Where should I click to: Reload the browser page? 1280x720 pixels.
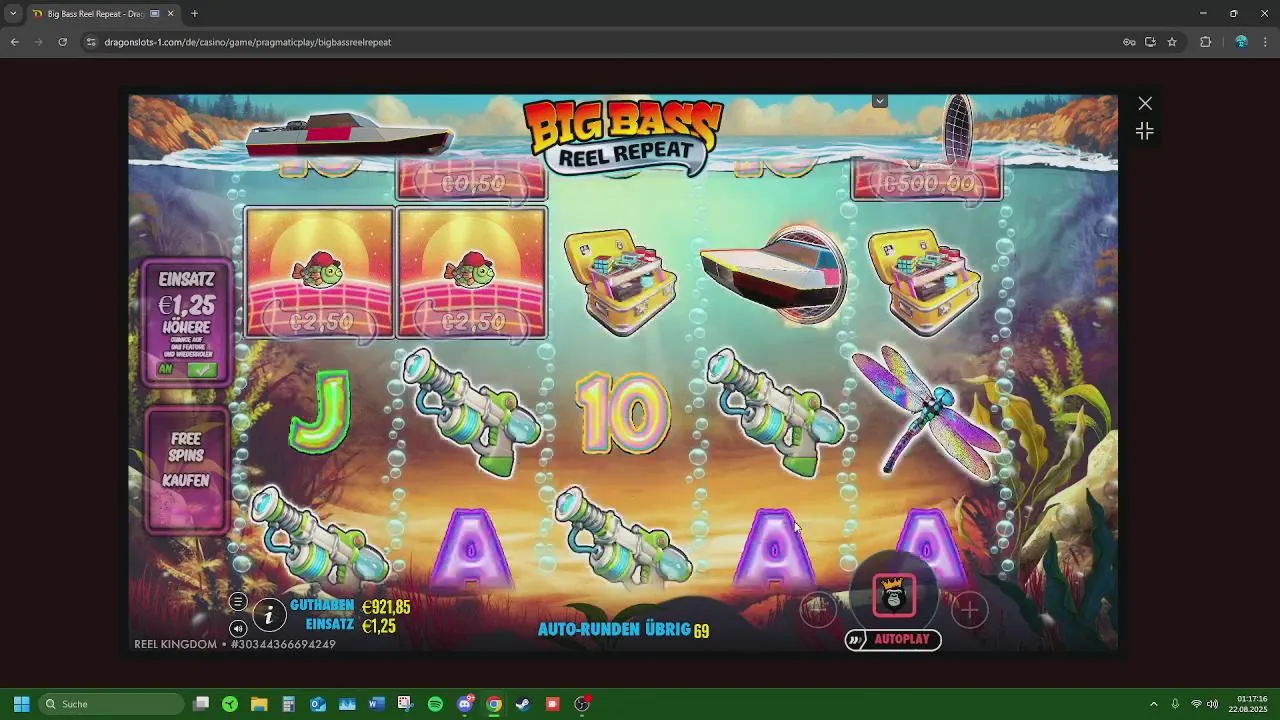pyautogui.click(x=62, y=42)
